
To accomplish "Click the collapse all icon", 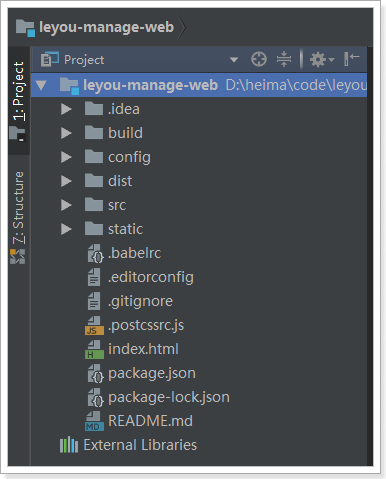I will [284, 59].
